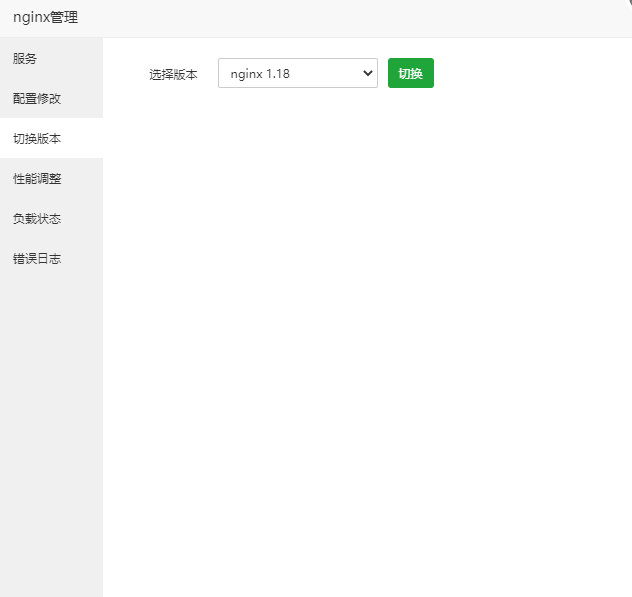
Task: Select the 切换版本 sidebar item
Action: point(51,138)
